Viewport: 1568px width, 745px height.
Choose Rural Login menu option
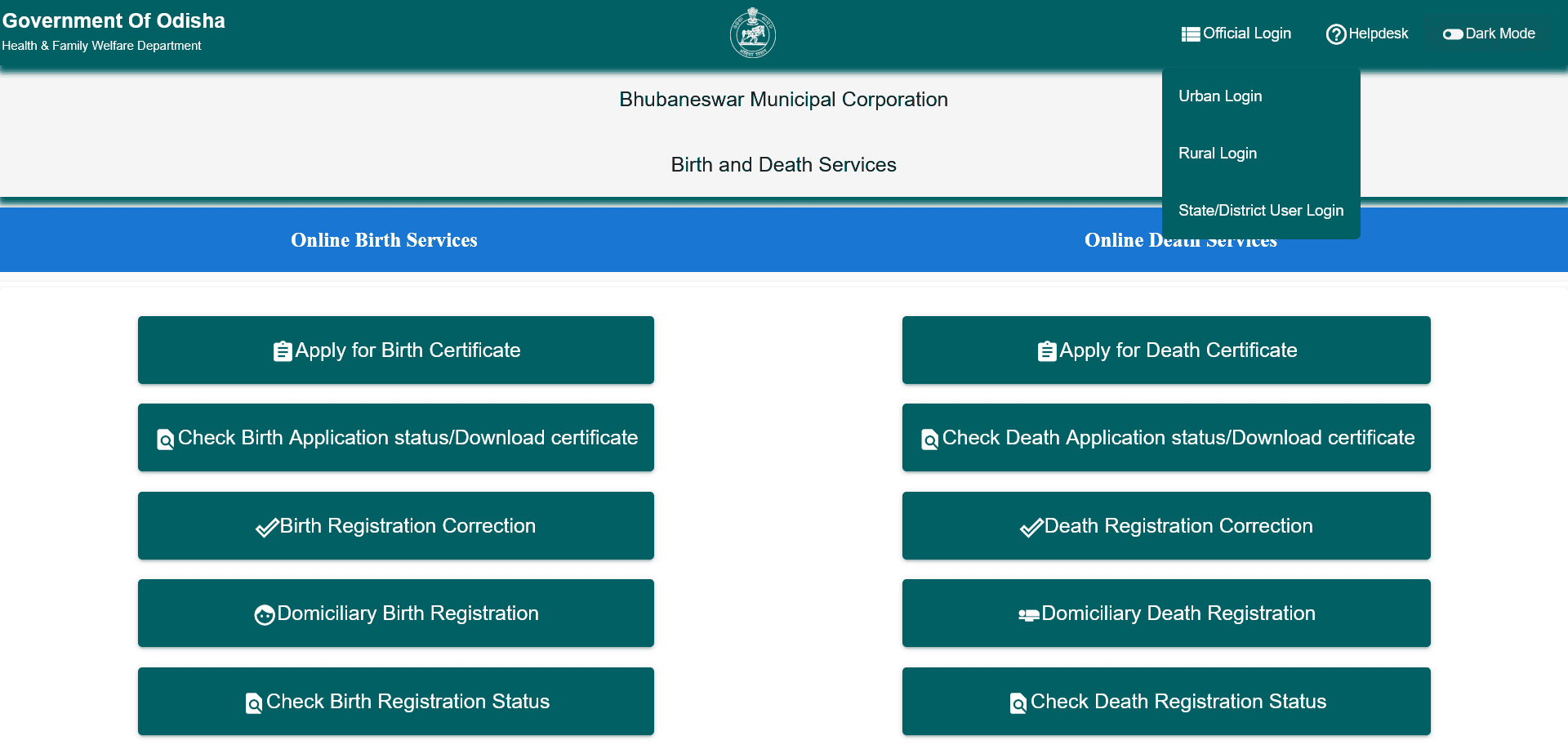[x=1217, y=154]
